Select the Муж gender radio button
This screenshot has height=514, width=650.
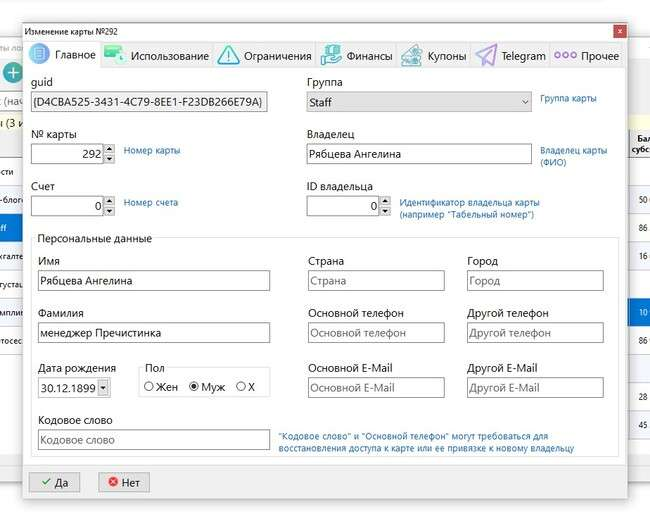coord(194,387)
